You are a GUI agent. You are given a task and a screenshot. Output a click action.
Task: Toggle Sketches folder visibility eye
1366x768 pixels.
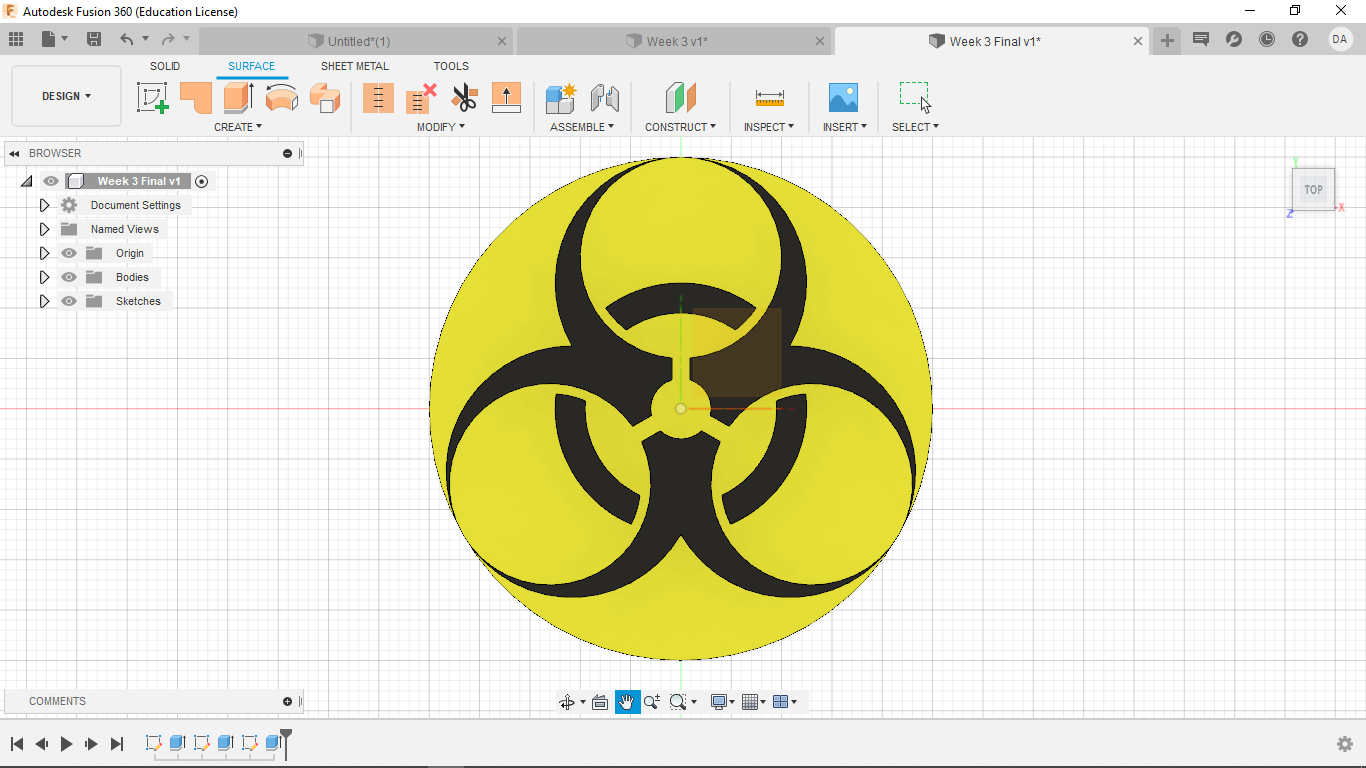pyautogui.click(x=69, y=301)
